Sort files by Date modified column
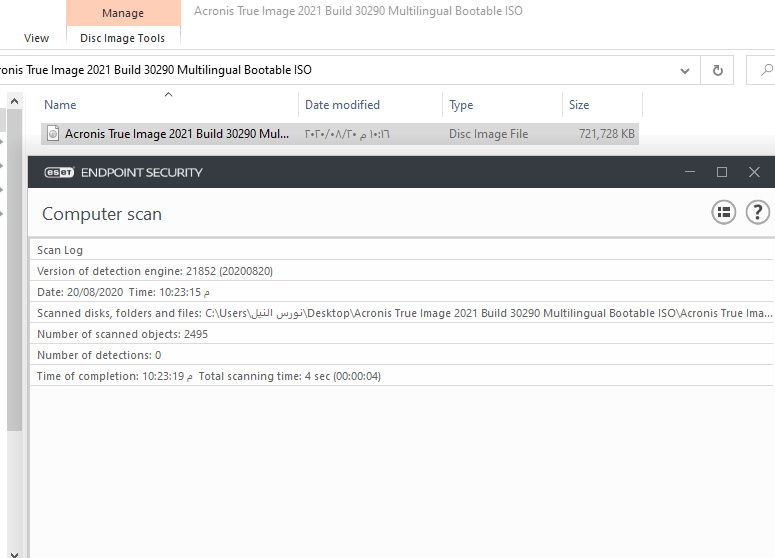Image resolution: width=775 pixels, height=558 pixels. 342,105
